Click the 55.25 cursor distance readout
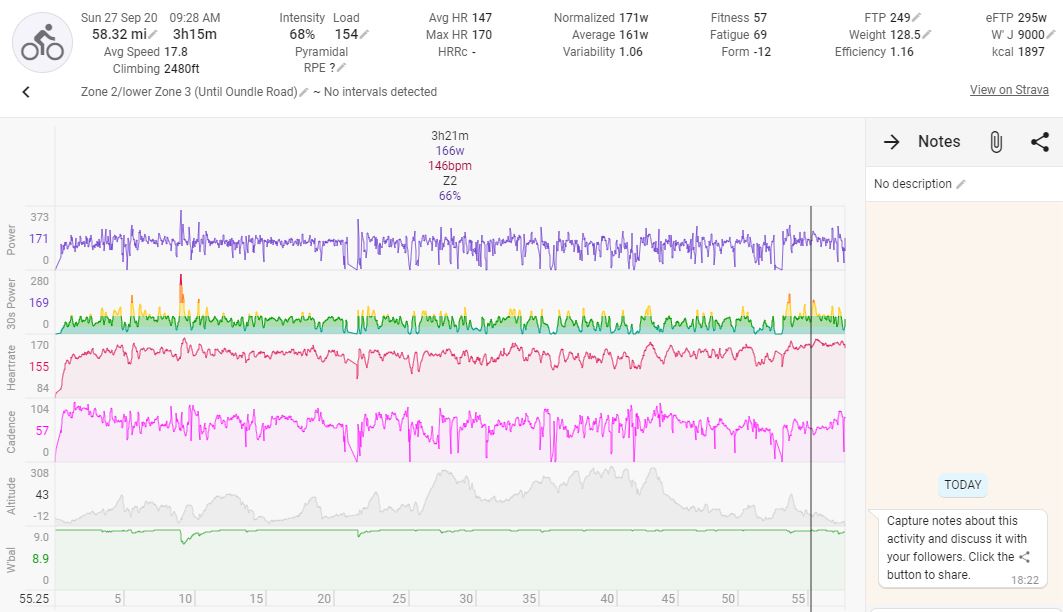This screenshot has height=612, width=1063. [x=34, y=598]
